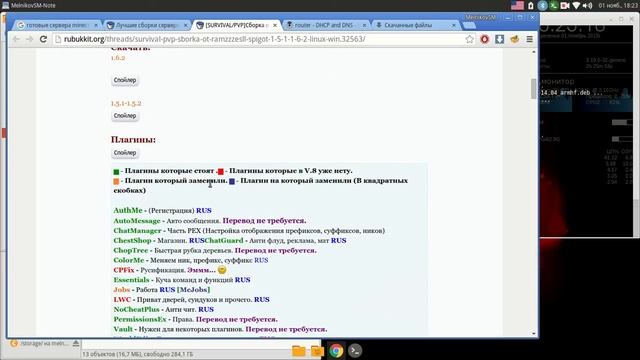Click the LWC plugin name
The height and width of the screenshot is (360, 640).
click(x=122, y=299)
